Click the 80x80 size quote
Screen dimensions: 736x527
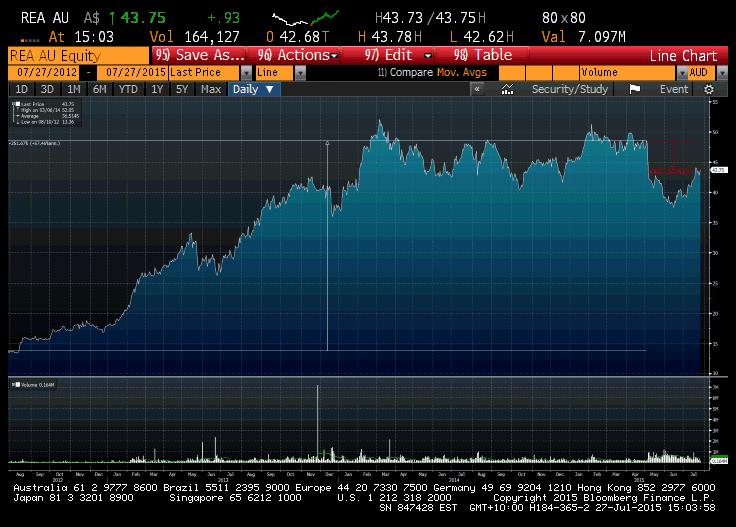tap(564, 18)
